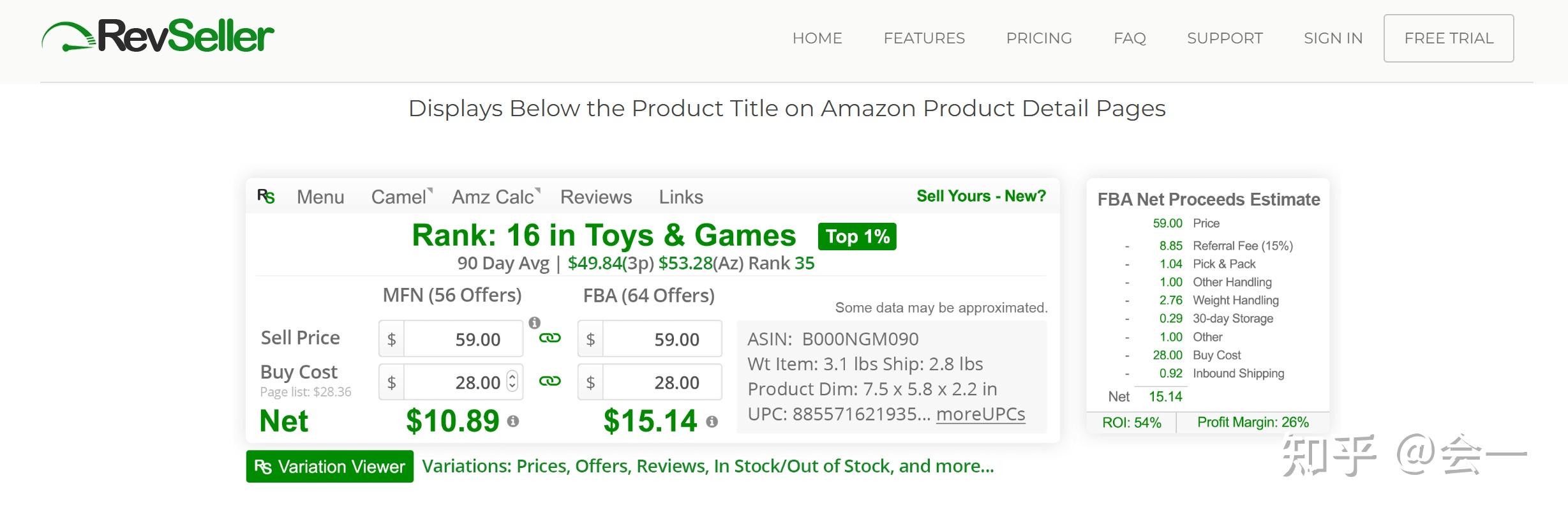
Task: Click the RevSeller logo in the header
Action: pos(158,36)
